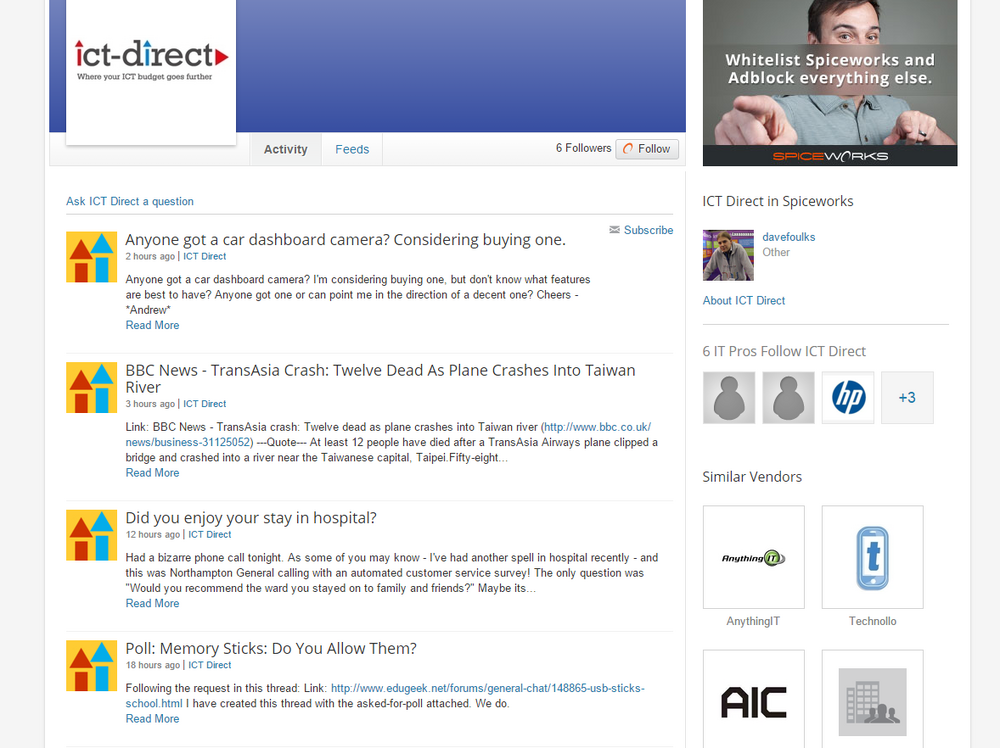The image size is (1000, 748).
Task: Click ICT Direct author under the Memory Sticks poll
Action: 210,664
